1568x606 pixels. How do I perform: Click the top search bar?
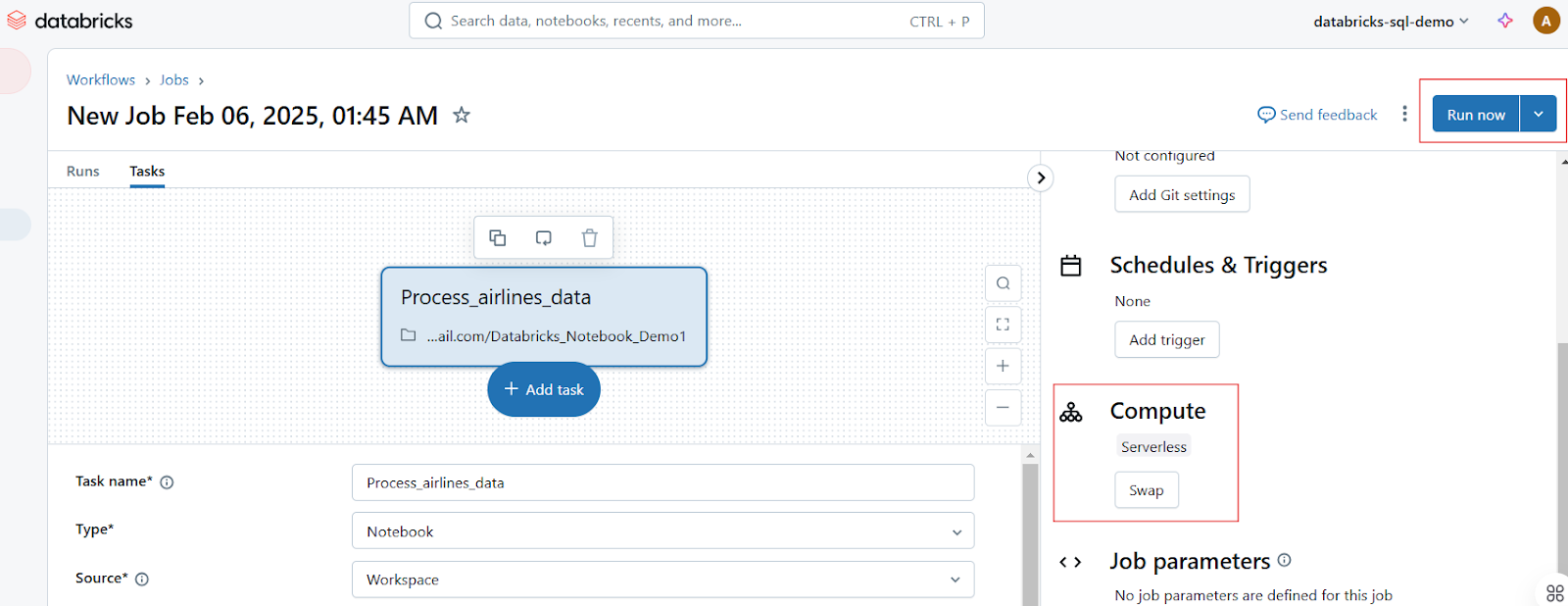[697, 21]
